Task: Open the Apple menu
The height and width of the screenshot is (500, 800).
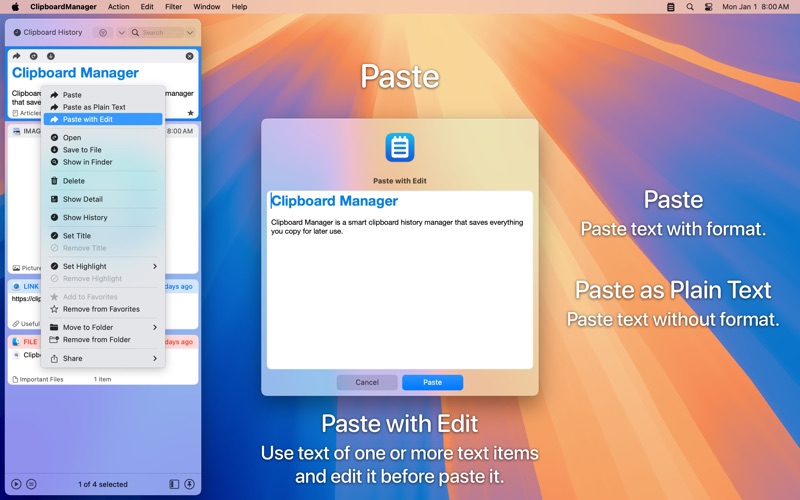Action: click(15, 7)
